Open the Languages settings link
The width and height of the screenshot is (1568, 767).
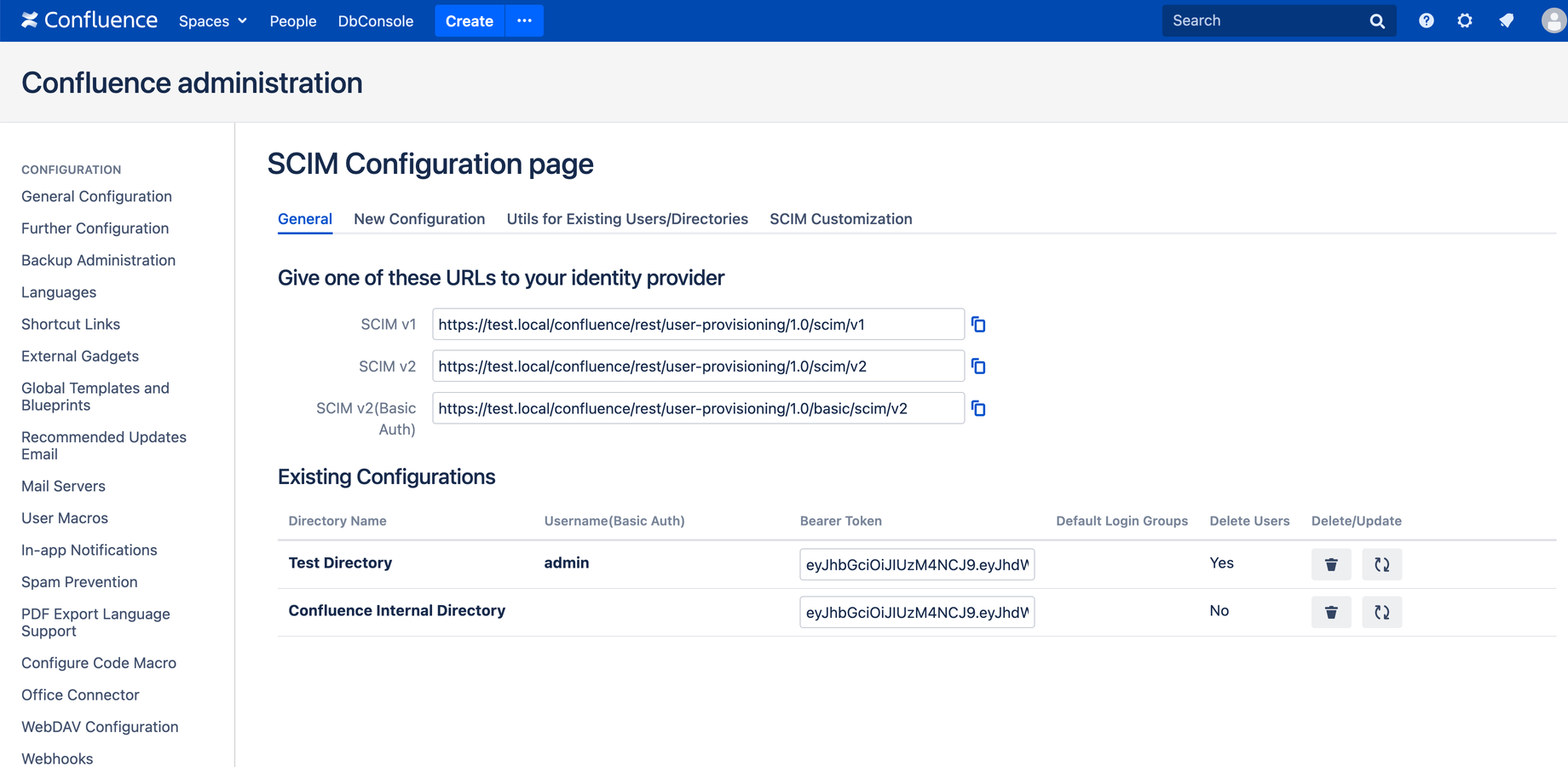coord(59,292)
